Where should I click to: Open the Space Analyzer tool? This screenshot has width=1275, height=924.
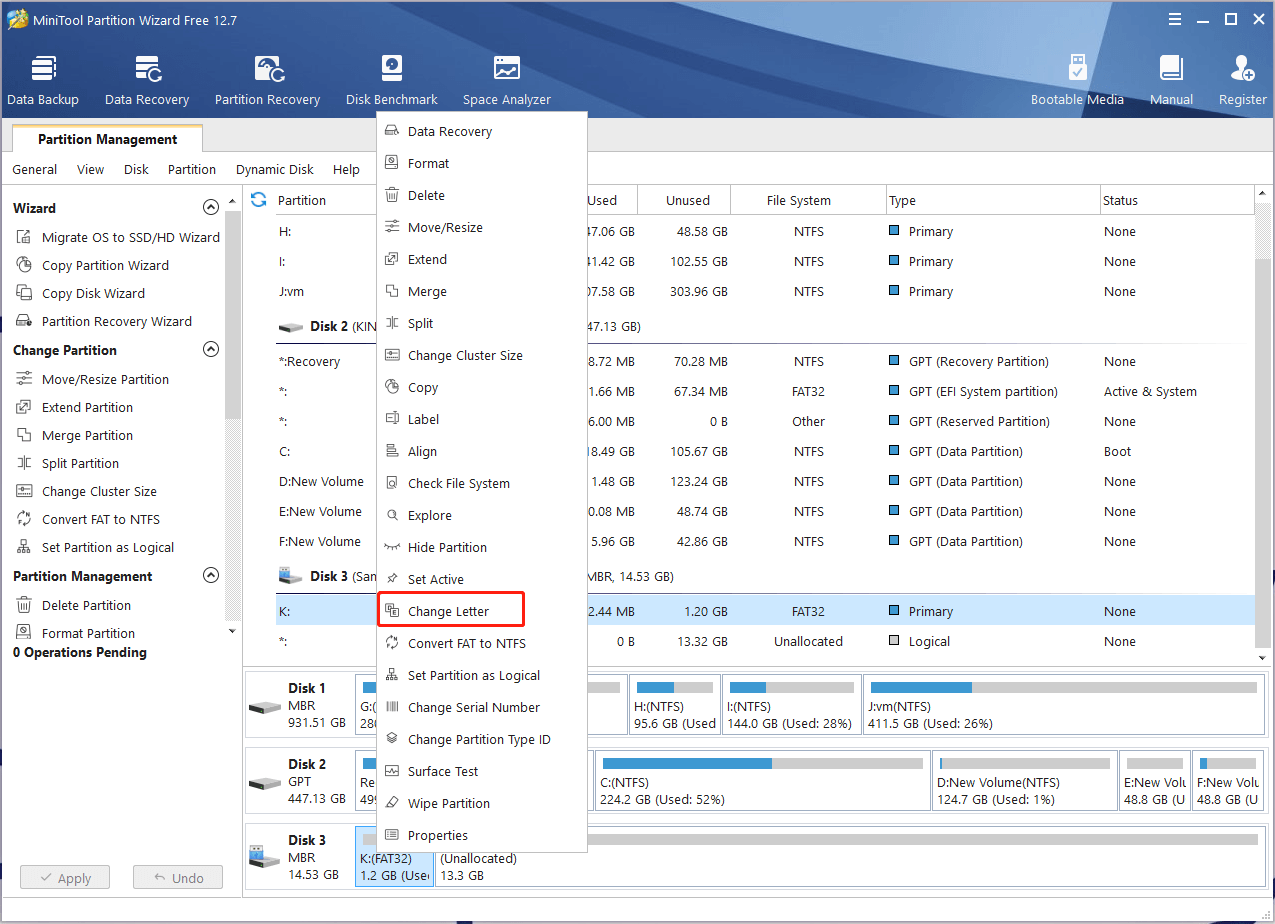pos(507,80)
